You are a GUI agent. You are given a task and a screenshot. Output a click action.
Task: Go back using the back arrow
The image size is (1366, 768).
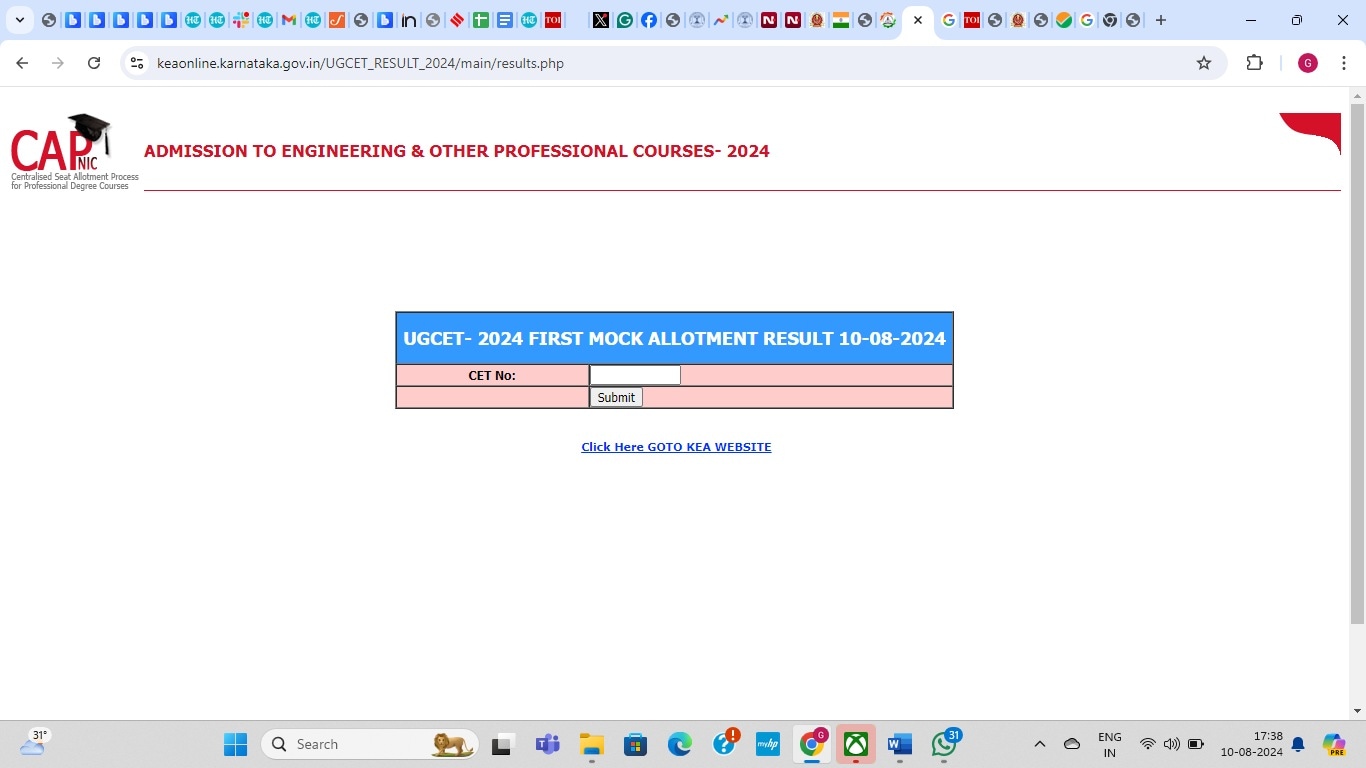point(22,63)
